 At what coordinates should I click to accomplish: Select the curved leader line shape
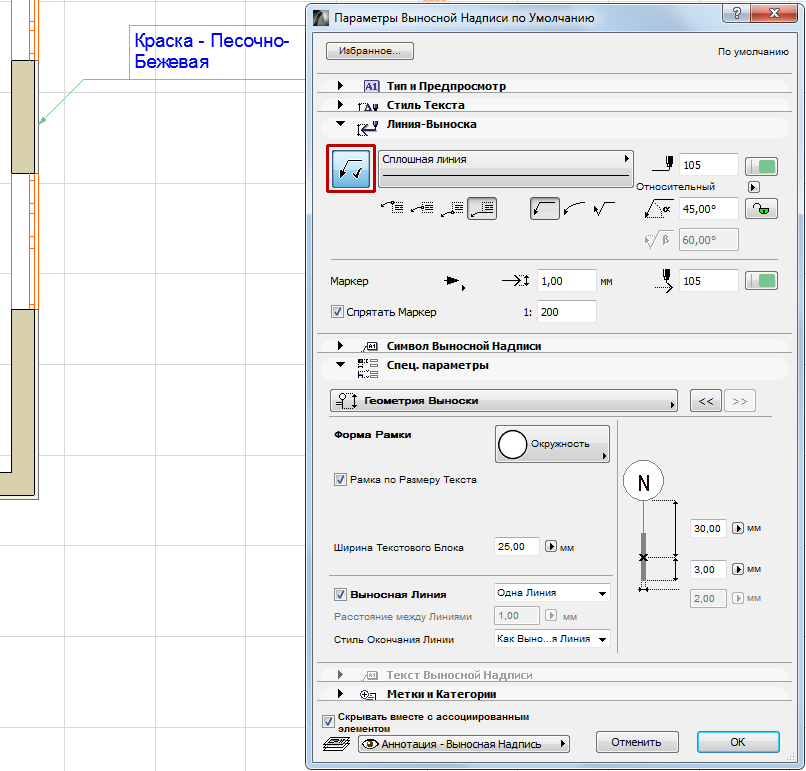pyautogui.click(x=574, y=208)
